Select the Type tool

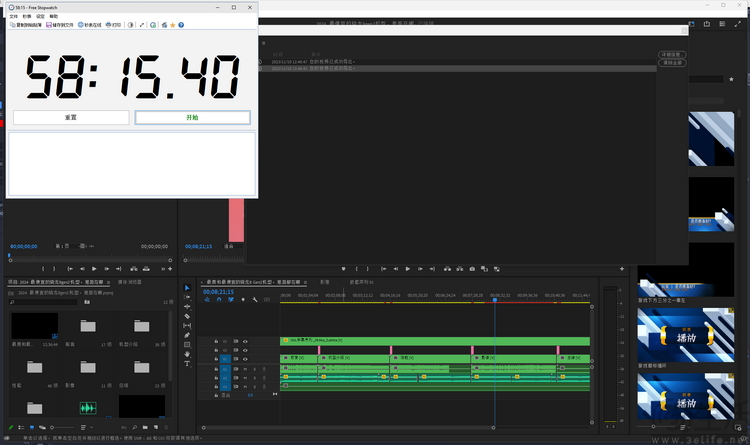pyautogui.click(x=187, y=364)
